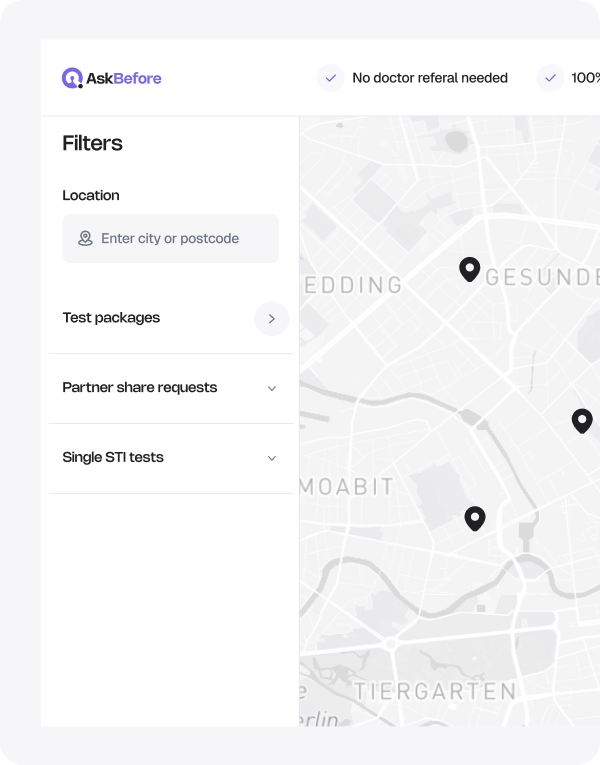This screenshot has height=765, width=600.
Task: Click the Moabit district label on map
Action: [347, 487]
